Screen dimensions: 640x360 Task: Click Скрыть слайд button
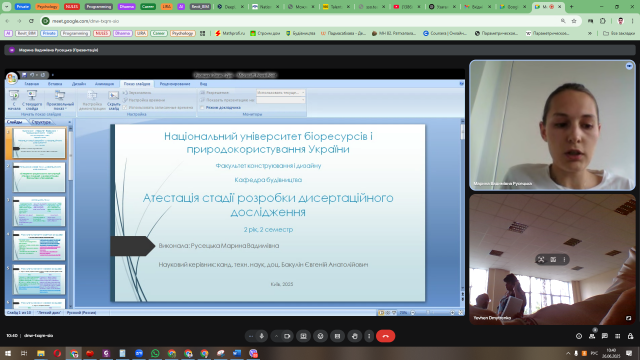(113, 100)
